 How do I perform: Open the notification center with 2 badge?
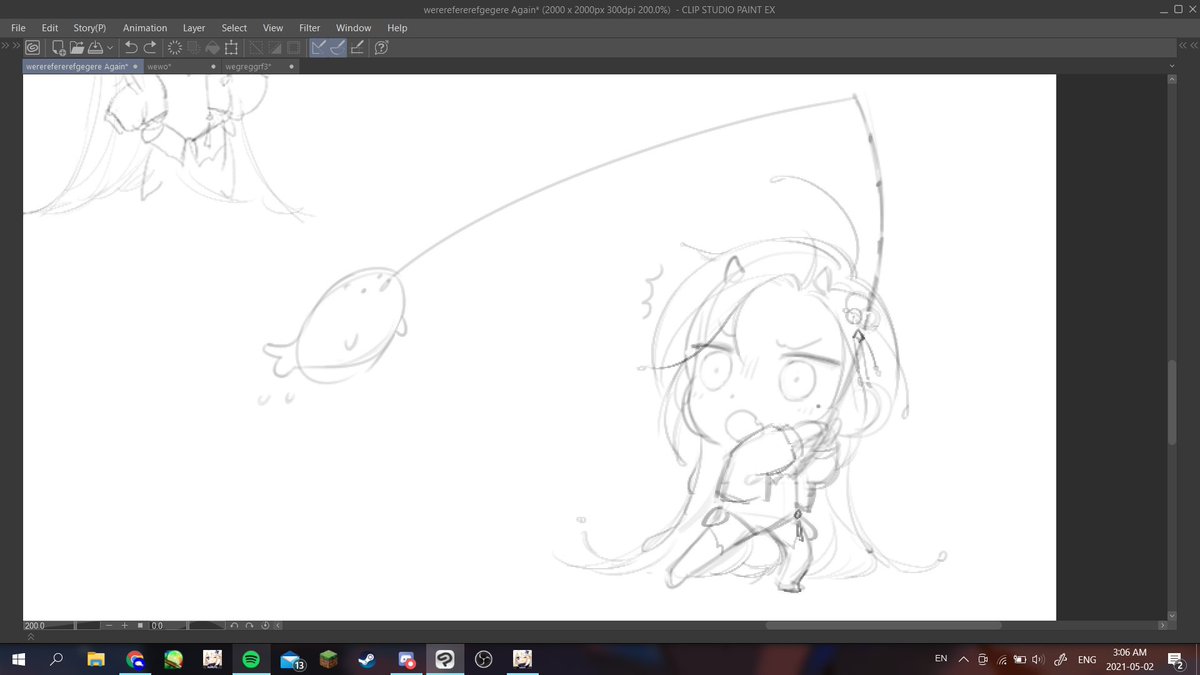[x=1176, y=659]
